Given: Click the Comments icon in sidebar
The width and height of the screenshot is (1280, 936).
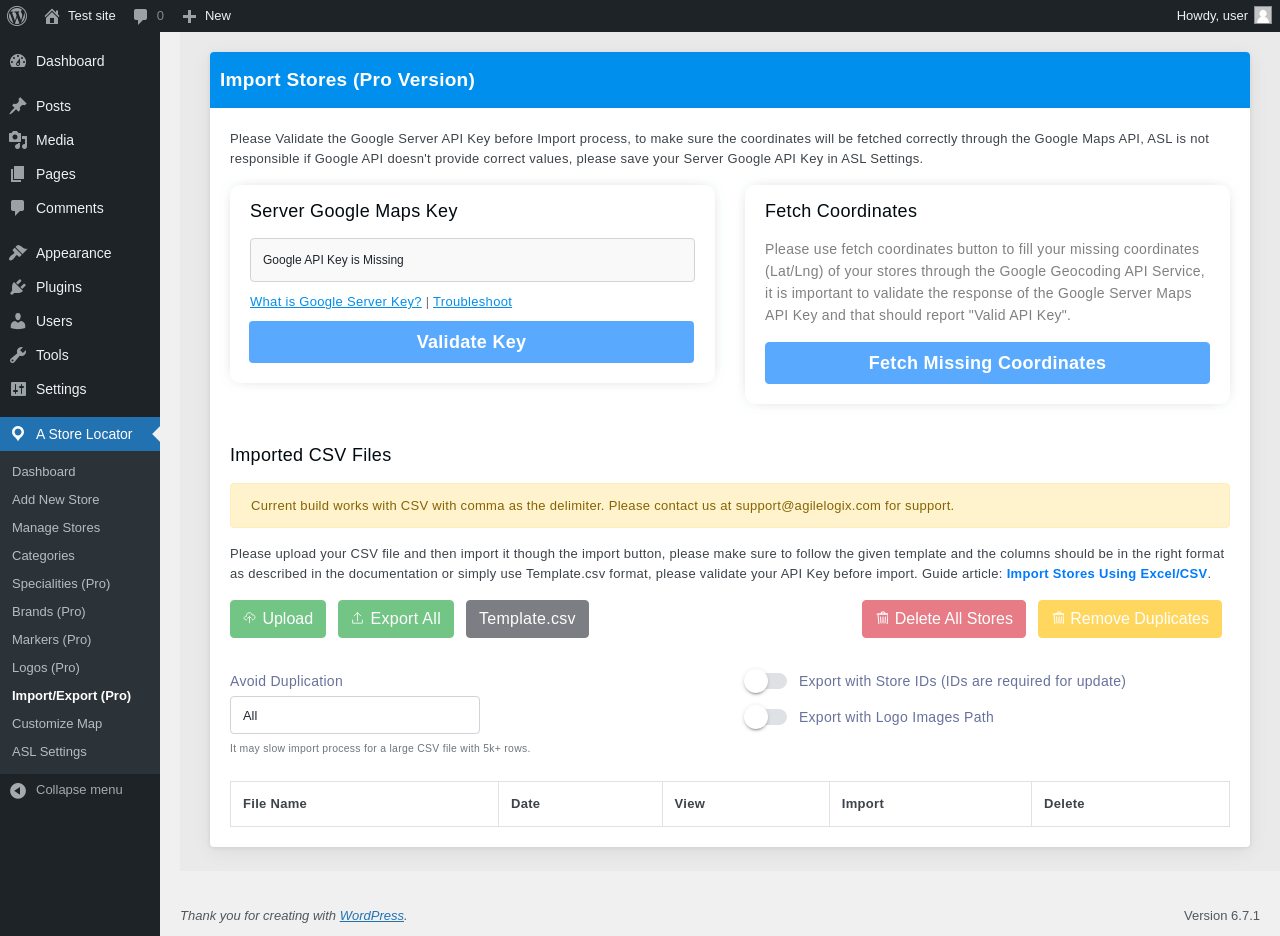Looking at the screenshot, I should (x=18, y=208).
